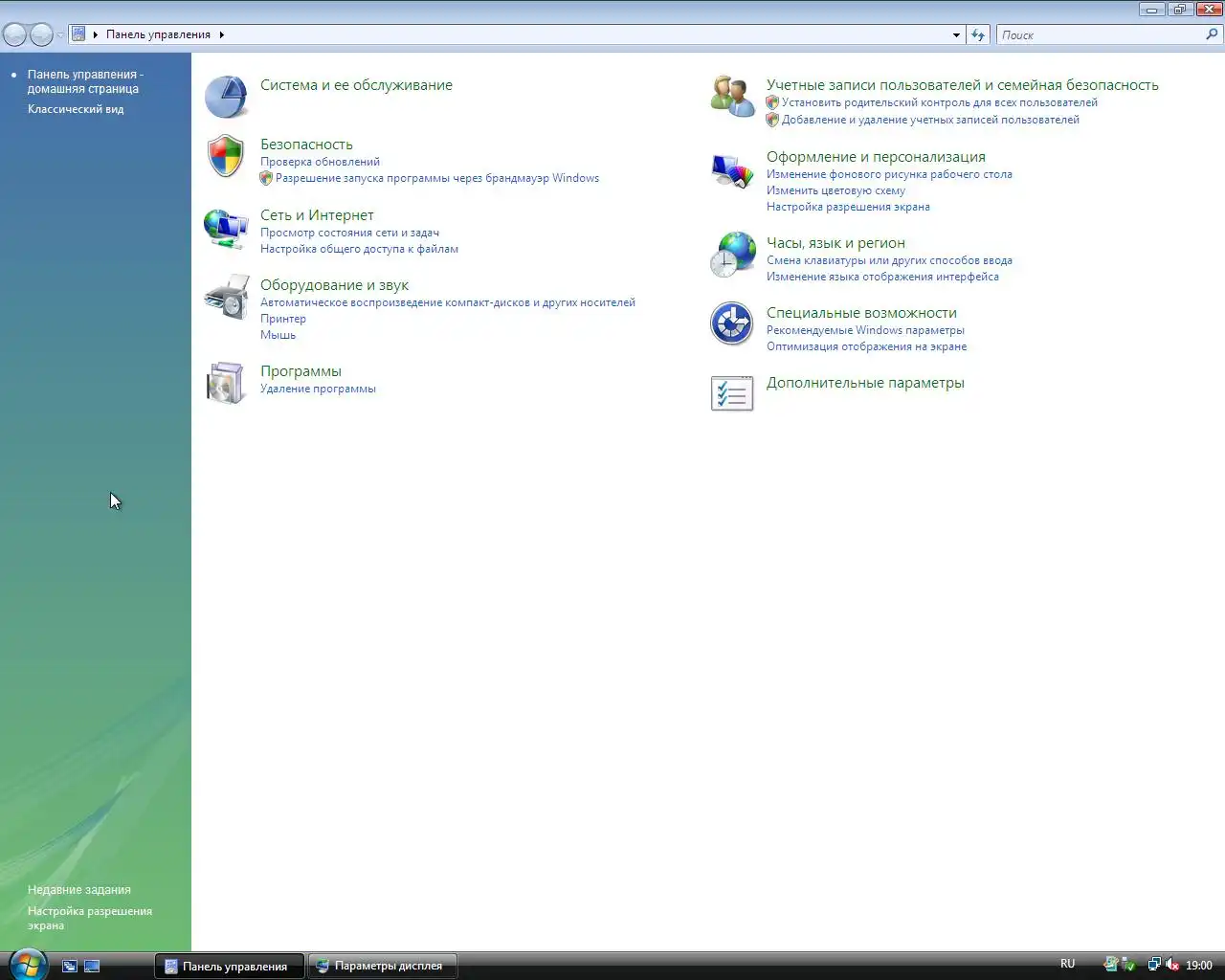Open Дополнительные параметры heading

pos(865,383)
